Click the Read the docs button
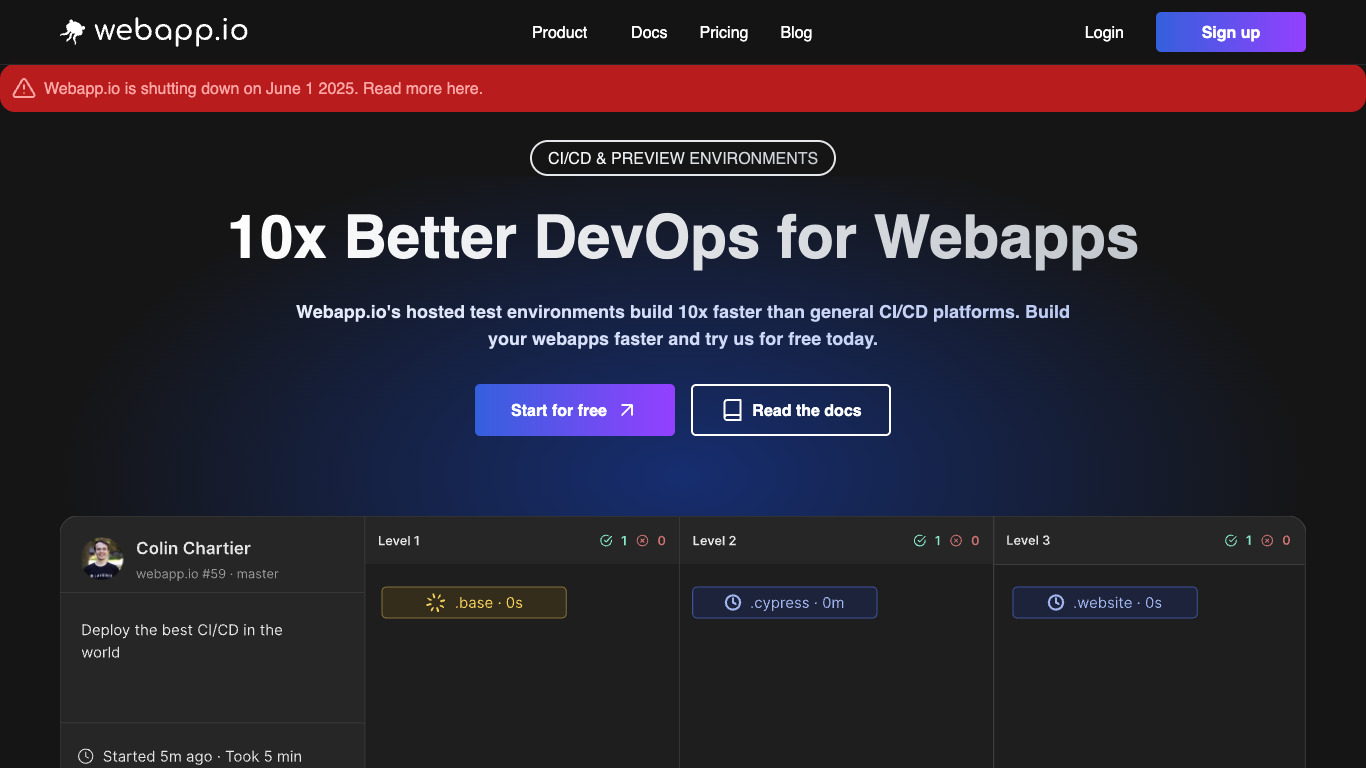The image size is (1366, 768). [791, 410]
